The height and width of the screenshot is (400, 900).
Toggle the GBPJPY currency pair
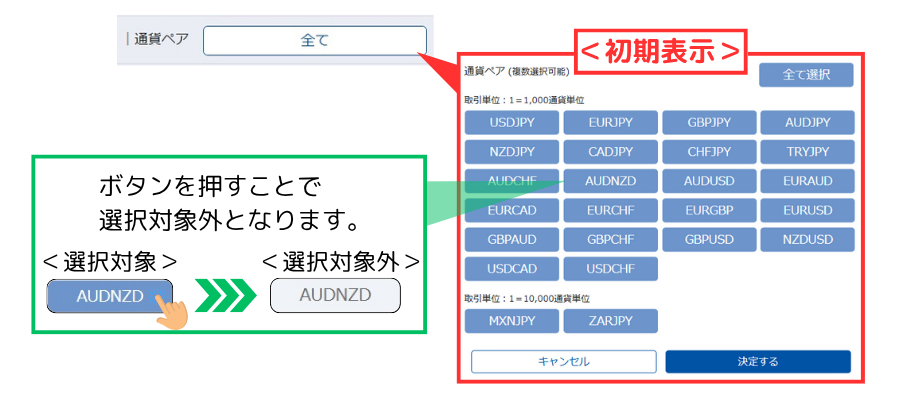[x=709, y=122]
